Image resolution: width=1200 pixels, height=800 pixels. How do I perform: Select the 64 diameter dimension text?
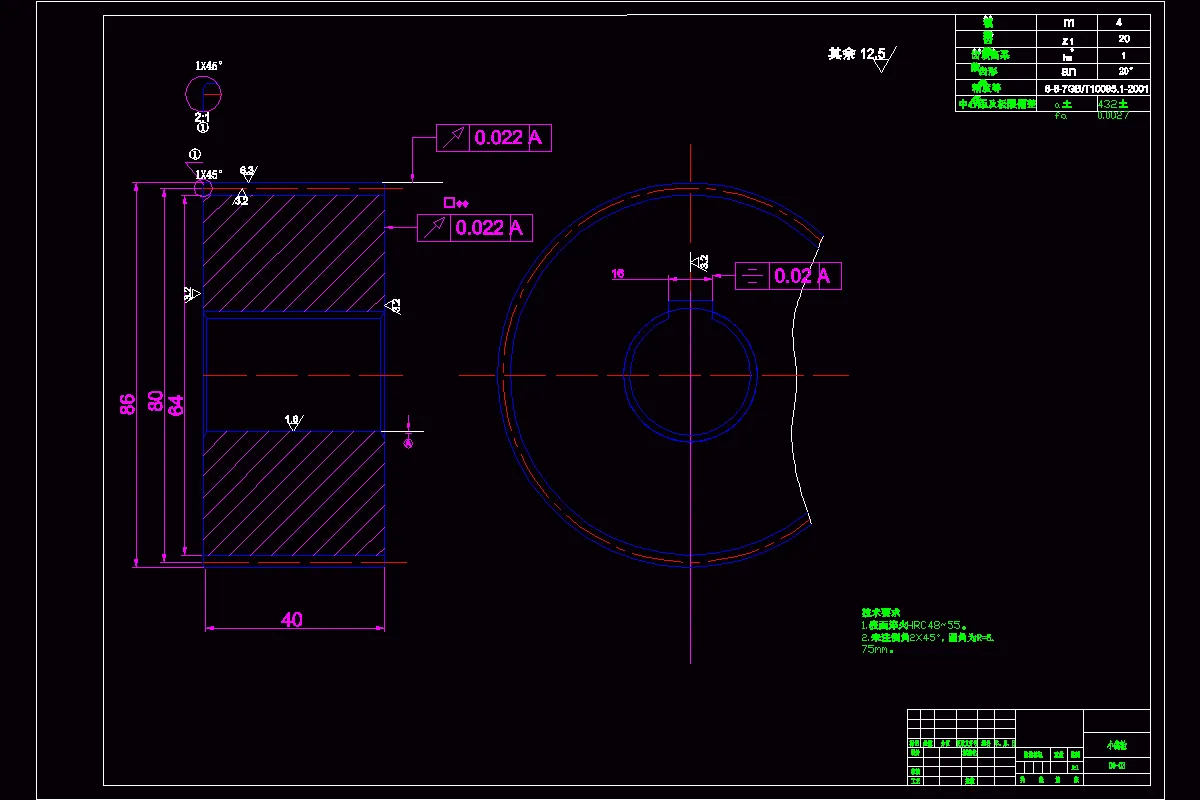point(176,406)
